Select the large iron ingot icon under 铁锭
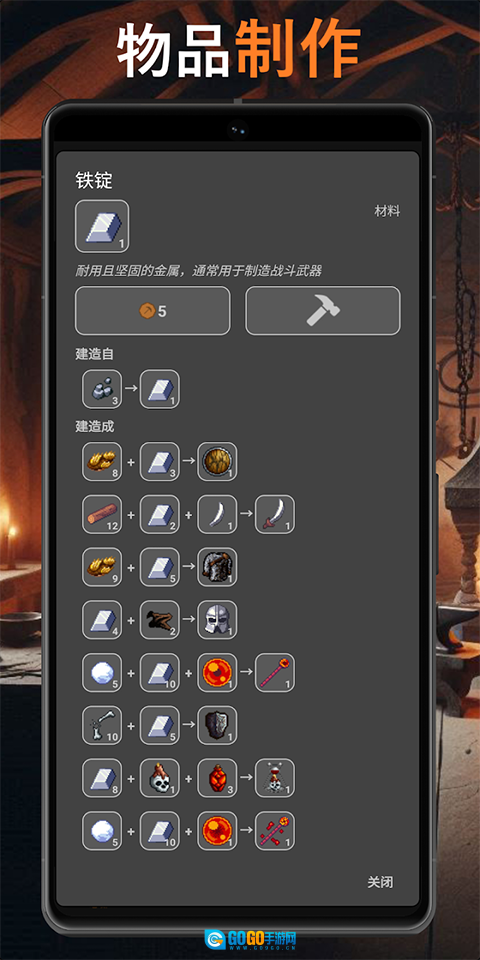The width and height of the screenshot is (480, 960). (102, 227)
